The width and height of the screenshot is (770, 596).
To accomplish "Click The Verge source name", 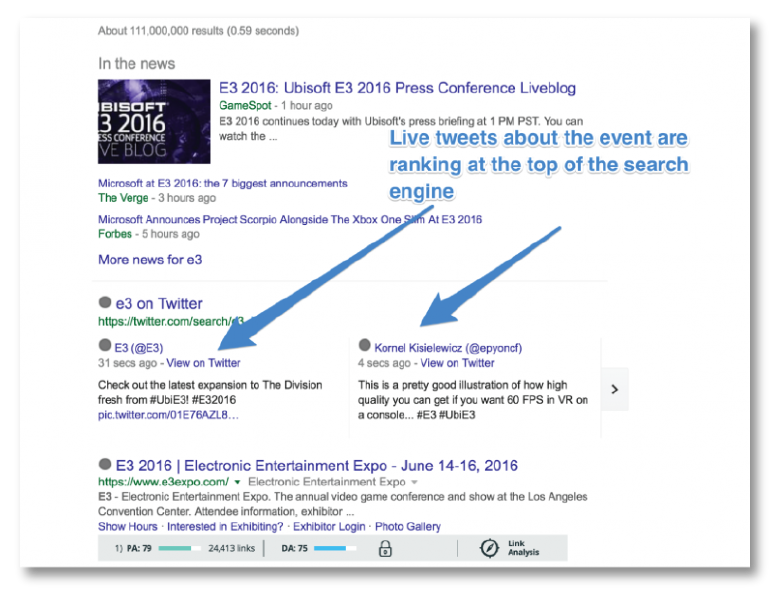I will coord(123,198).
